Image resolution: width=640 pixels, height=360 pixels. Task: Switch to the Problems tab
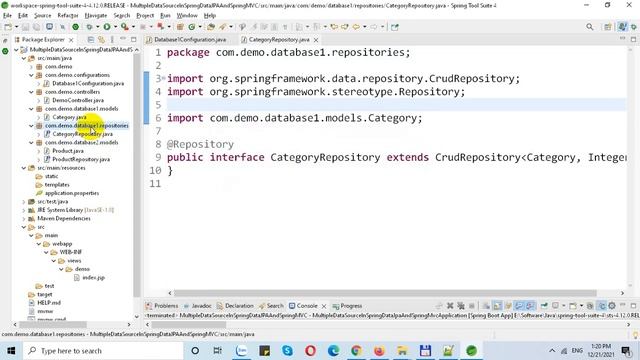click(x=162, y=306)
